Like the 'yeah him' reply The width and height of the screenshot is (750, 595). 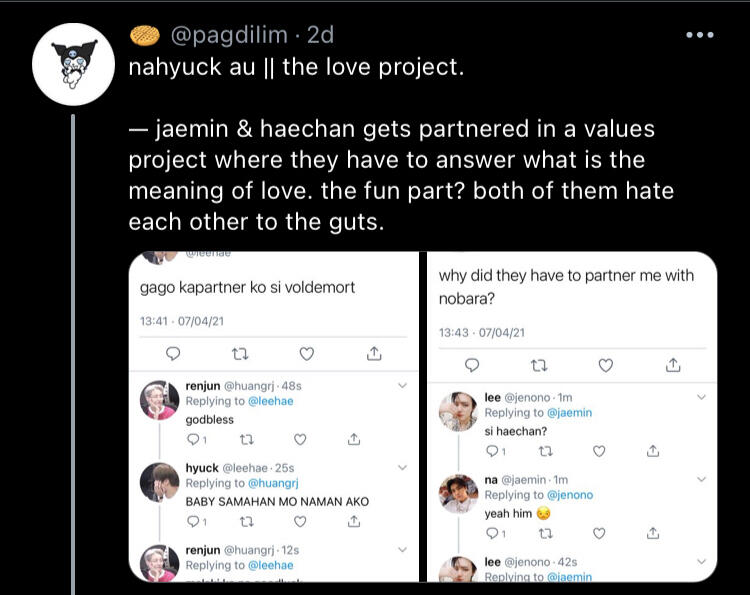point(599,533)
